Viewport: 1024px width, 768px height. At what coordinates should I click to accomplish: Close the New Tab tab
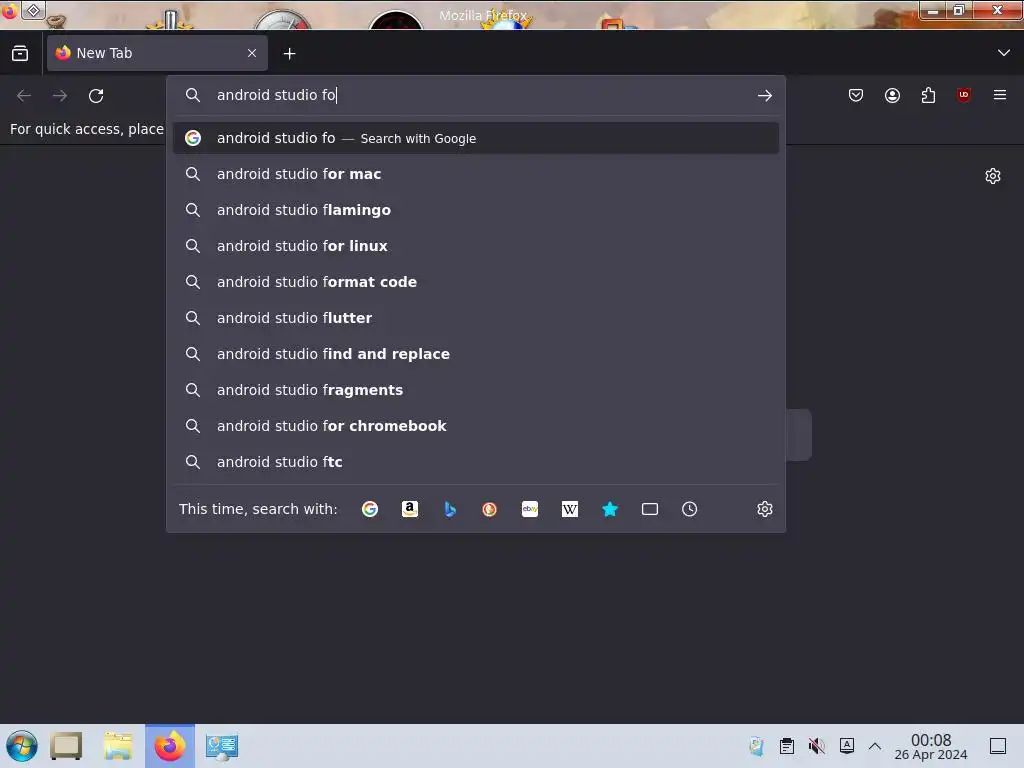pyautogui.click(x=252, y=53)
